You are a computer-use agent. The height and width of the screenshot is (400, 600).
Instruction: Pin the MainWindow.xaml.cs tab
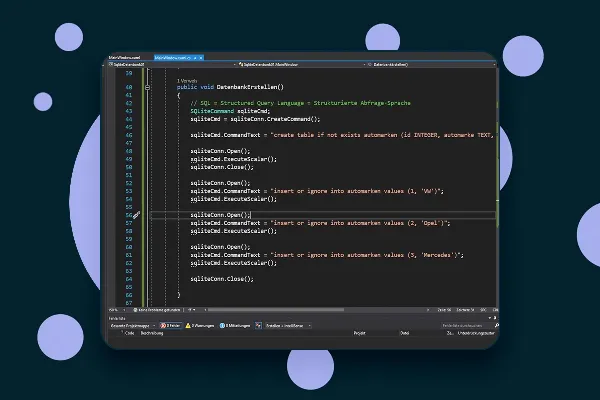[195, 58]
